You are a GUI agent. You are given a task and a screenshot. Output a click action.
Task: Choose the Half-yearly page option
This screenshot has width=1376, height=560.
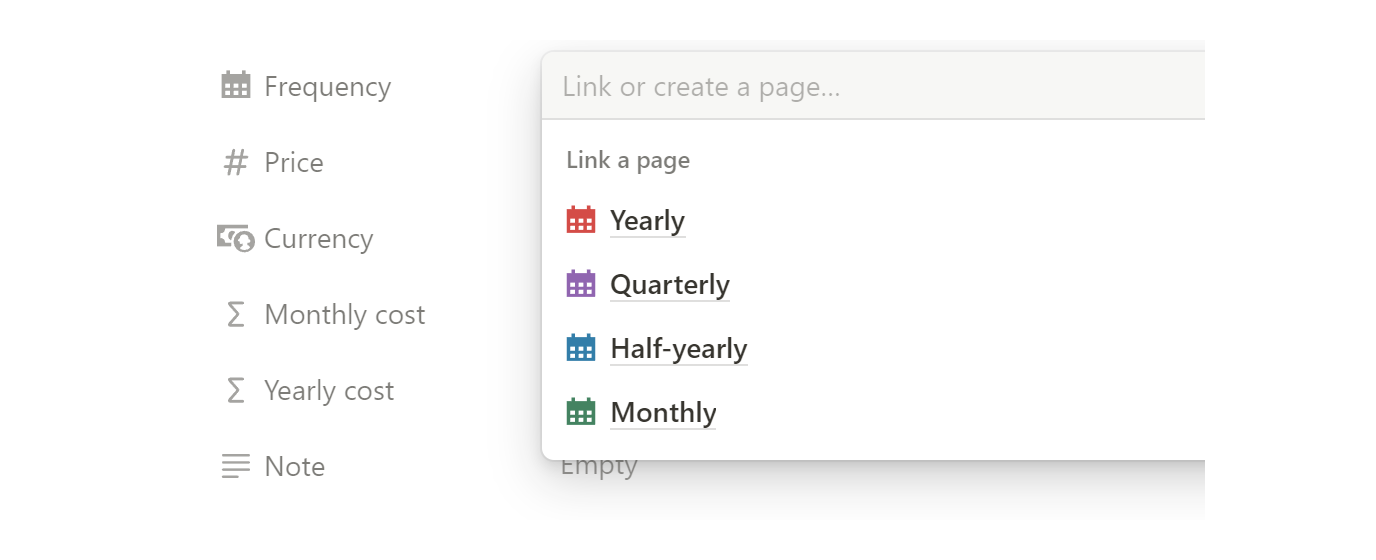(x=678, y=349)
